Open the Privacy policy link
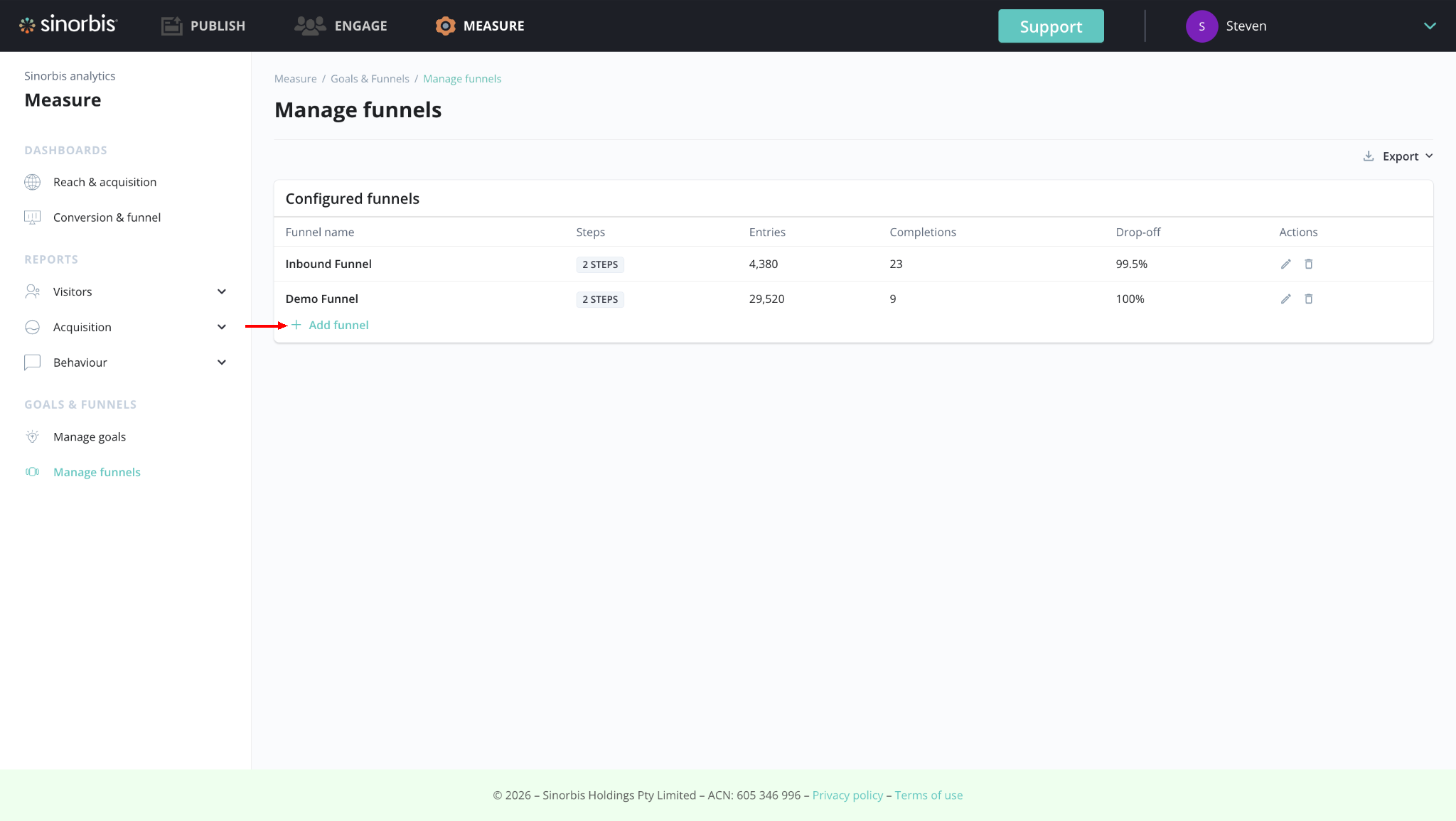This screenshot has height=821, width=1456. (847, 795)
